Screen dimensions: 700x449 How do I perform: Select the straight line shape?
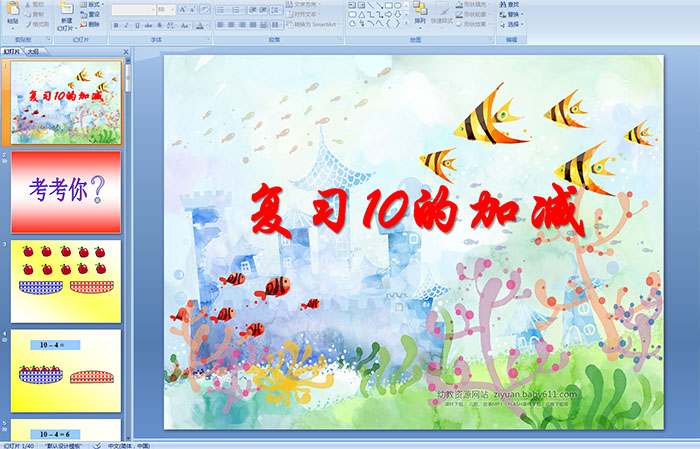[x=371, y=5]
